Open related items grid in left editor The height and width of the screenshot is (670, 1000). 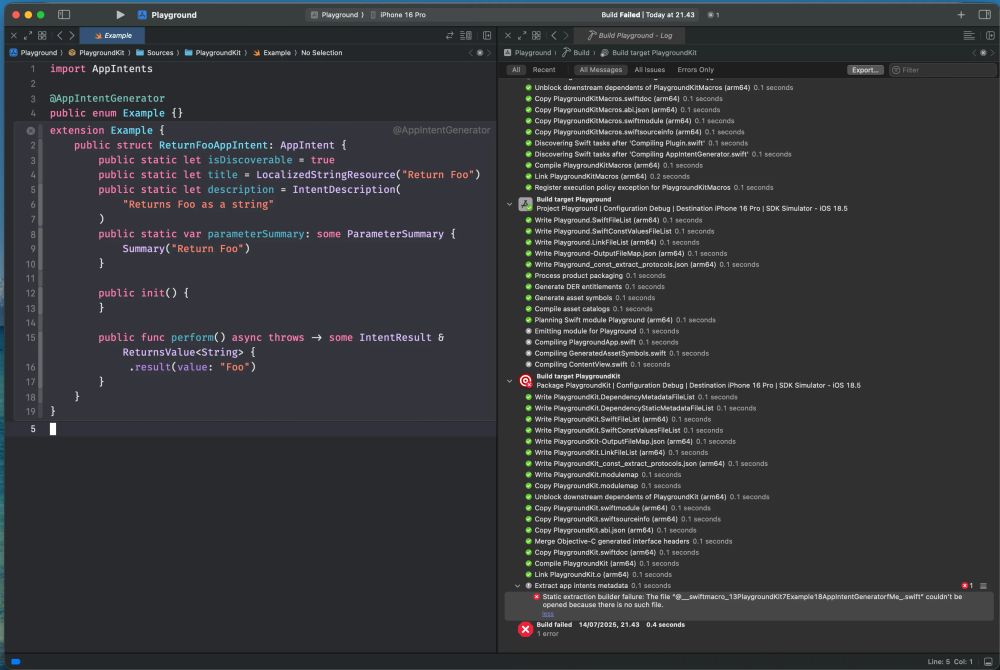click(42, 36)
